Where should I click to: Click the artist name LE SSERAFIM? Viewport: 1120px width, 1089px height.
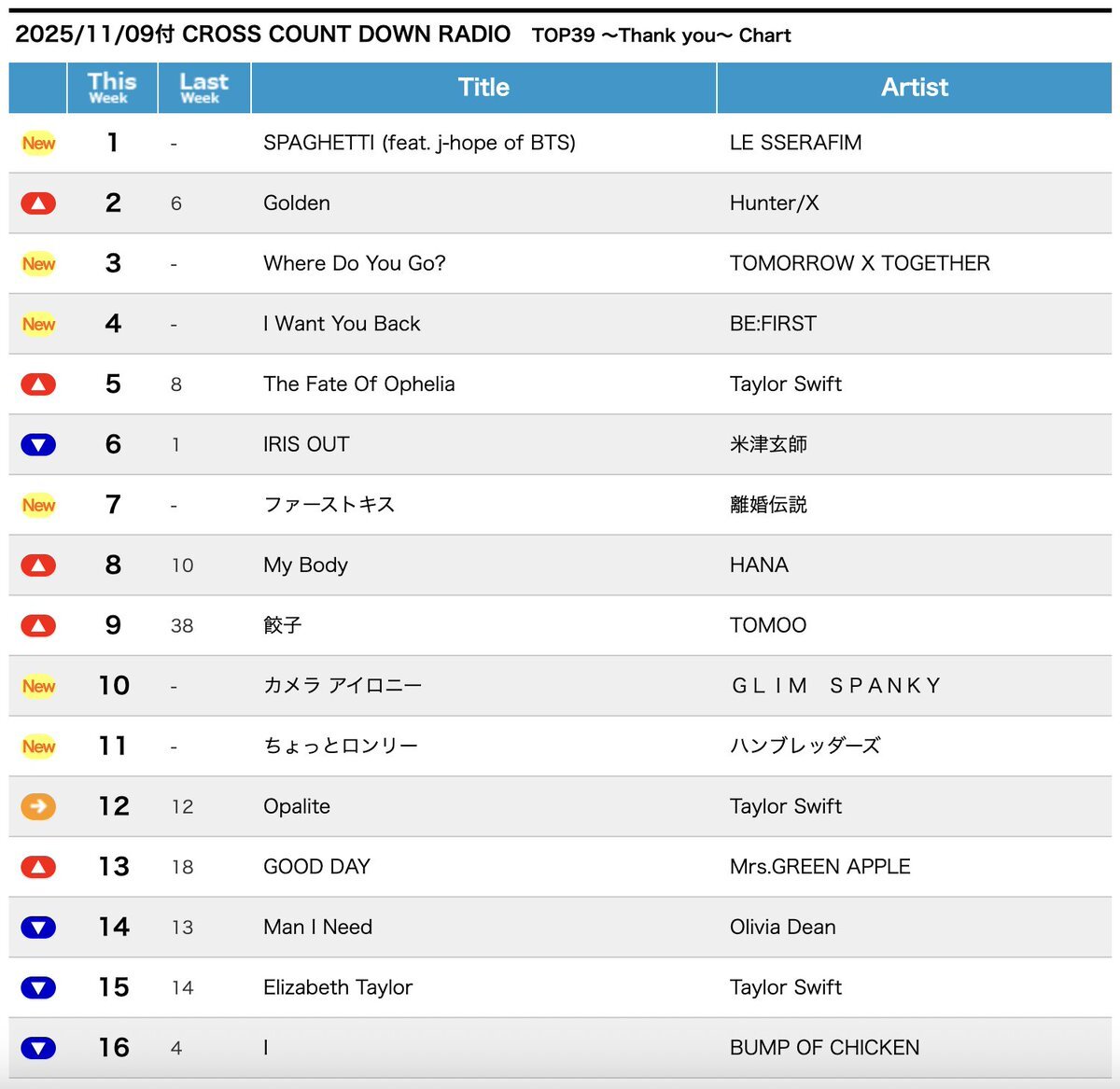click(795, 143)
